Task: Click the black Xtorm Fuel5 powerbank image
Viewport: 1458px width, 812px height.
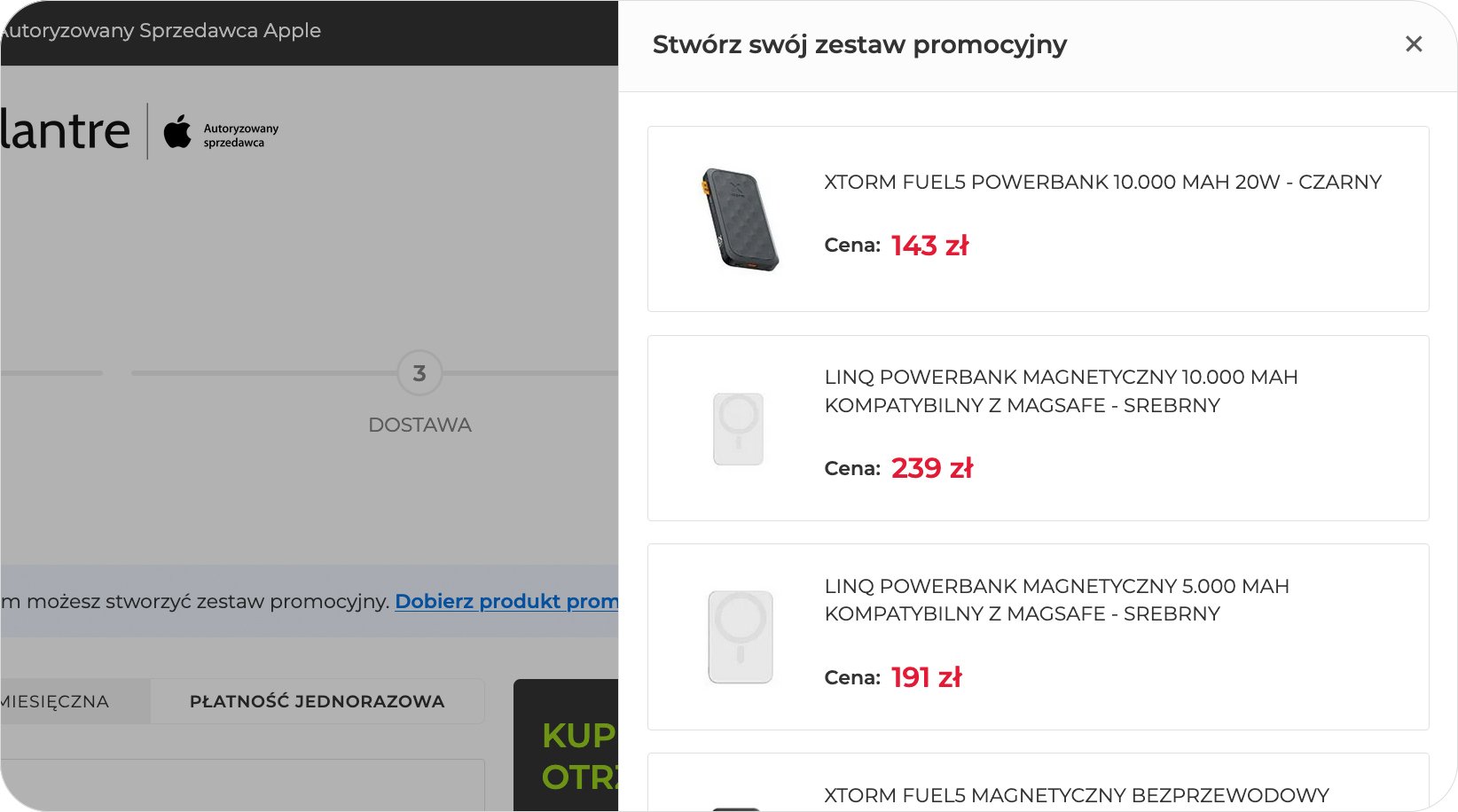Action: pos(740,220)
